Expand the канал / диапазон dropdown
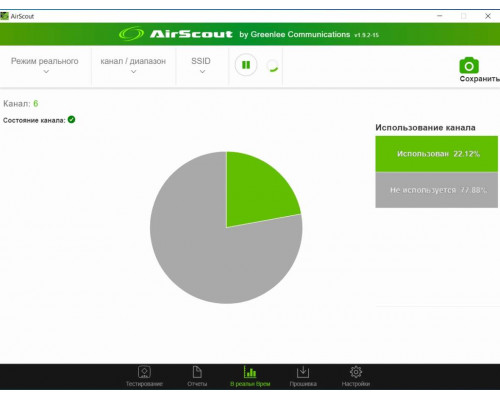Image resolution: width=500 pixels, height=400 pixels. coord(133,65)
